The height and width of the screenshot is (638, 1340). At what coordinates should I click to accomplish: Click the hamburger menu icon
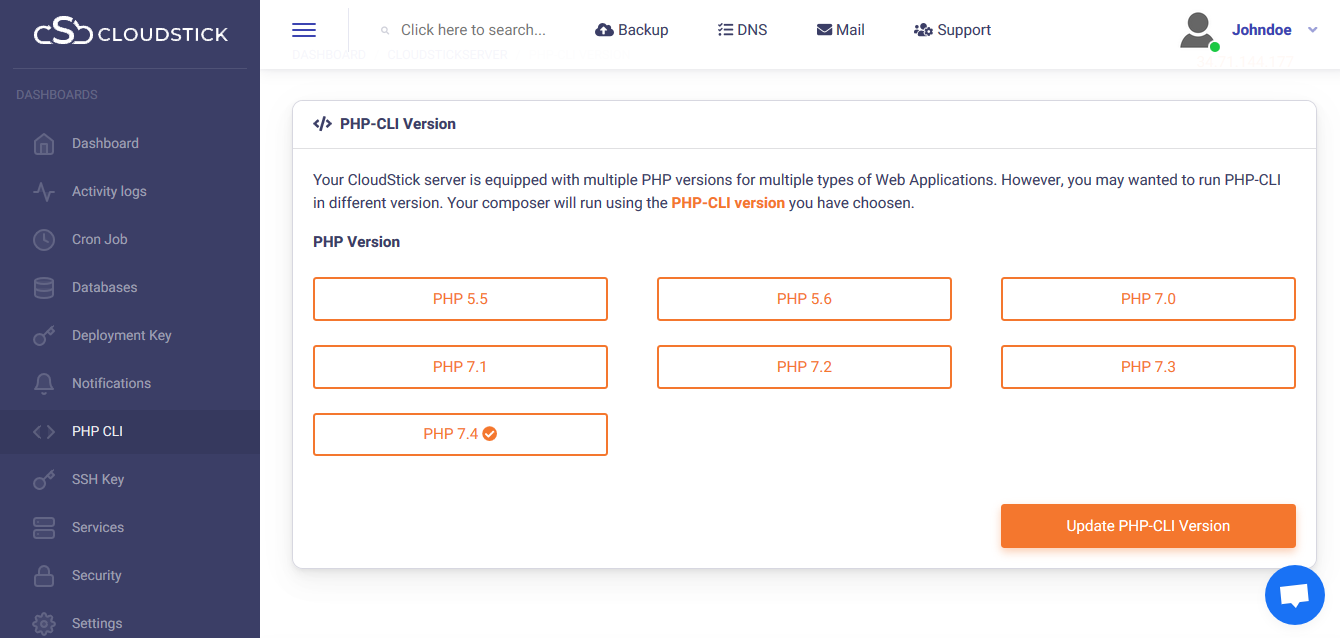(304, 30)
